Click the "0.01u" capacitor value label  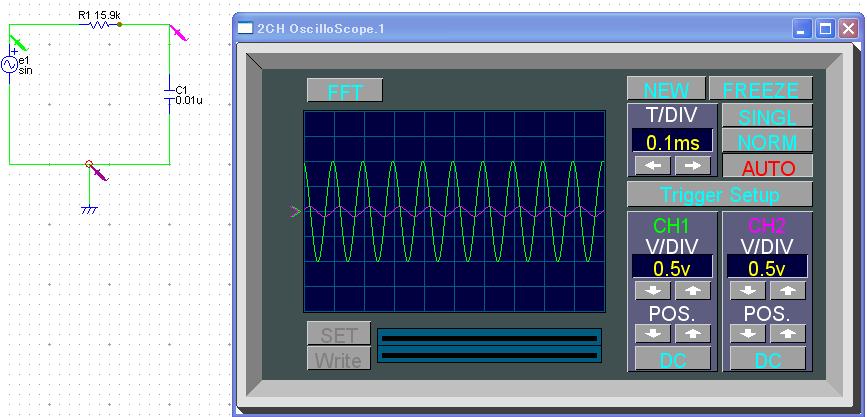pyautogui.click(x=189, y=100)
